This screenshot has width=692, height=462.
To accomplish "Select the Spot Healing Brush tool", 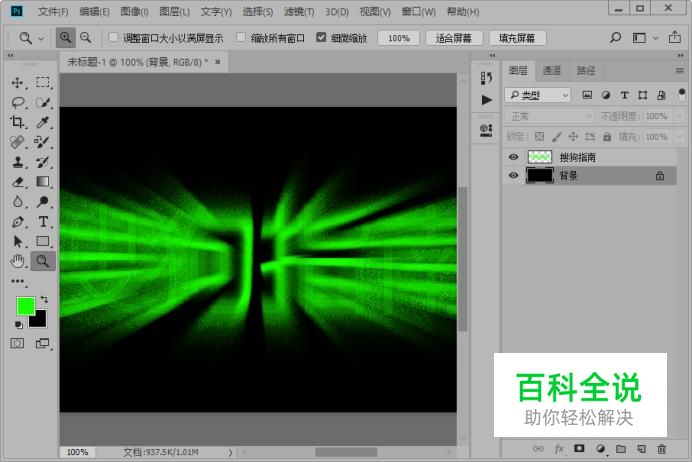I will (x=18, y=142).
